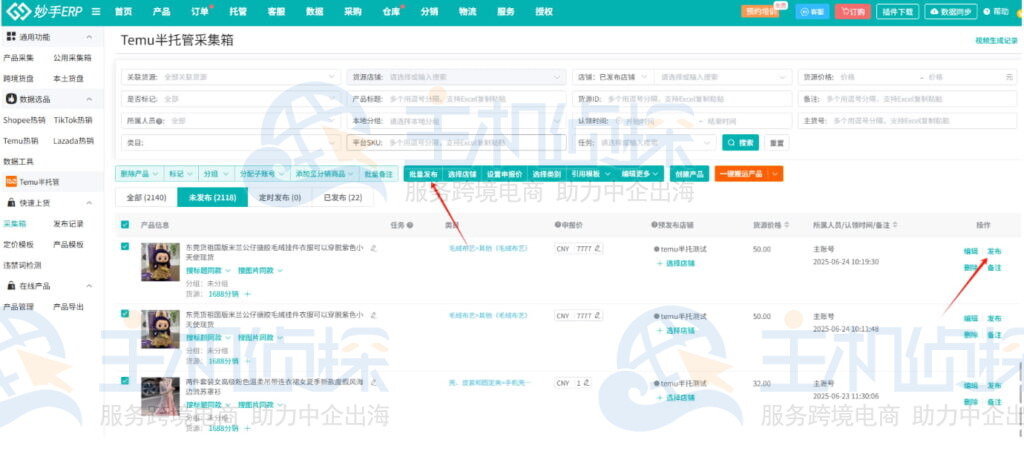Collapse the 快速上货 sidebar section
1024x451 pixels.
89,203
